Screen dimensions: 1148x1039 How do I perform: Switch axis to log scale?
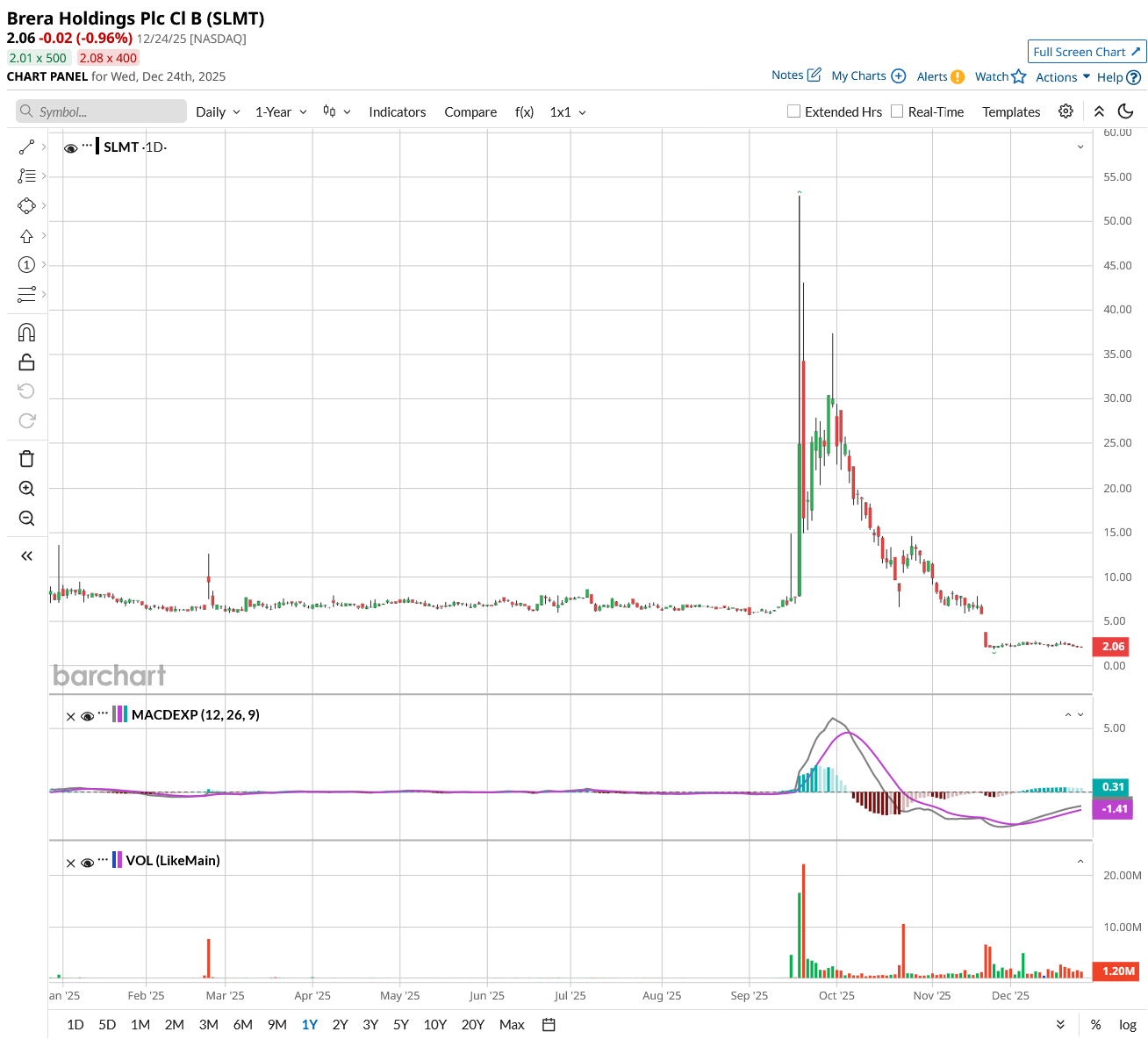[1127, 1024]
